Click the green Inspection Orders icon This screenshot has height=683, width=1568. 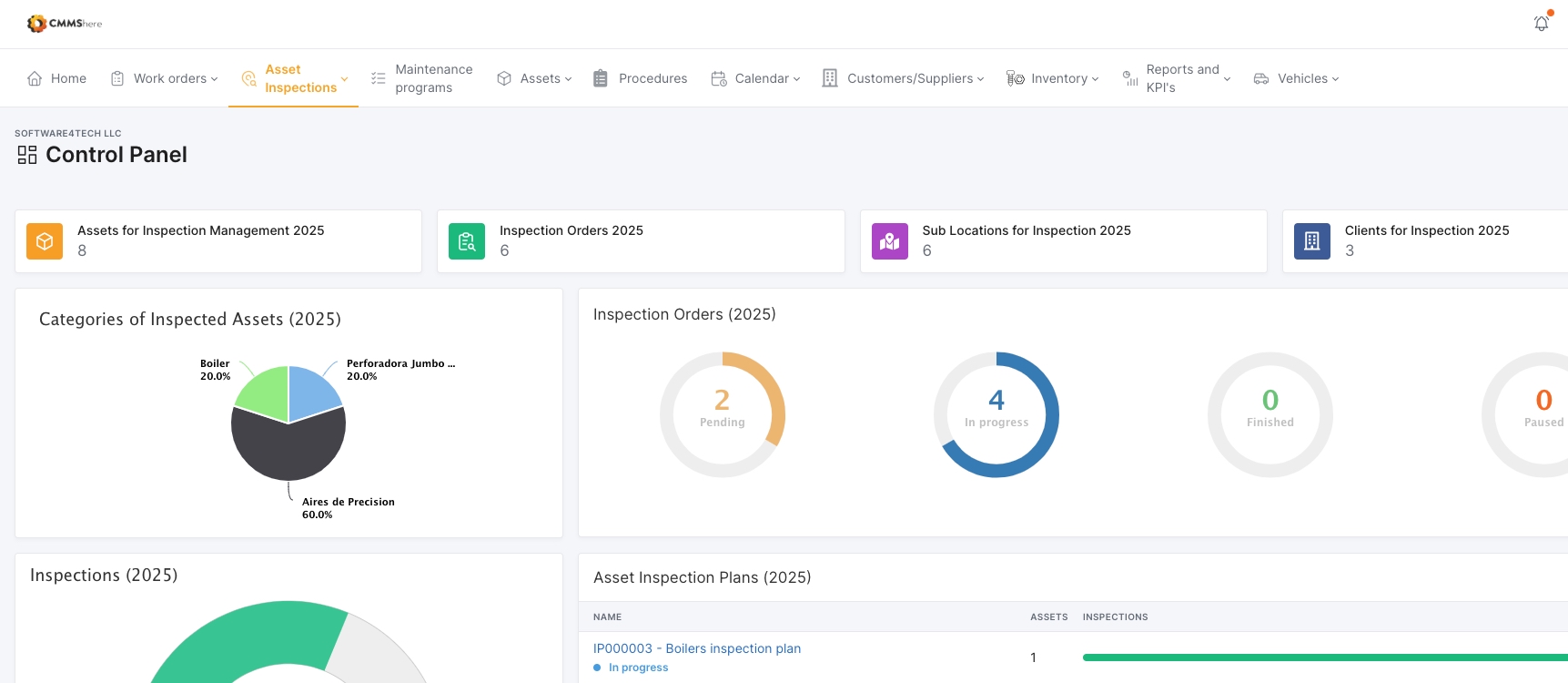pyautogui.click(x=467, y=241)
